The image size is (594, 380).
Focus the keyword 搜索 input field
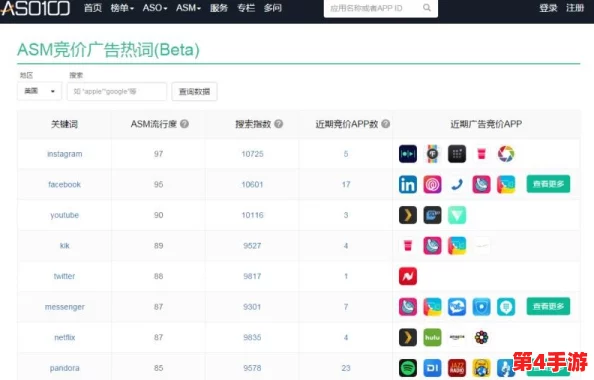[x=117, y=91]
